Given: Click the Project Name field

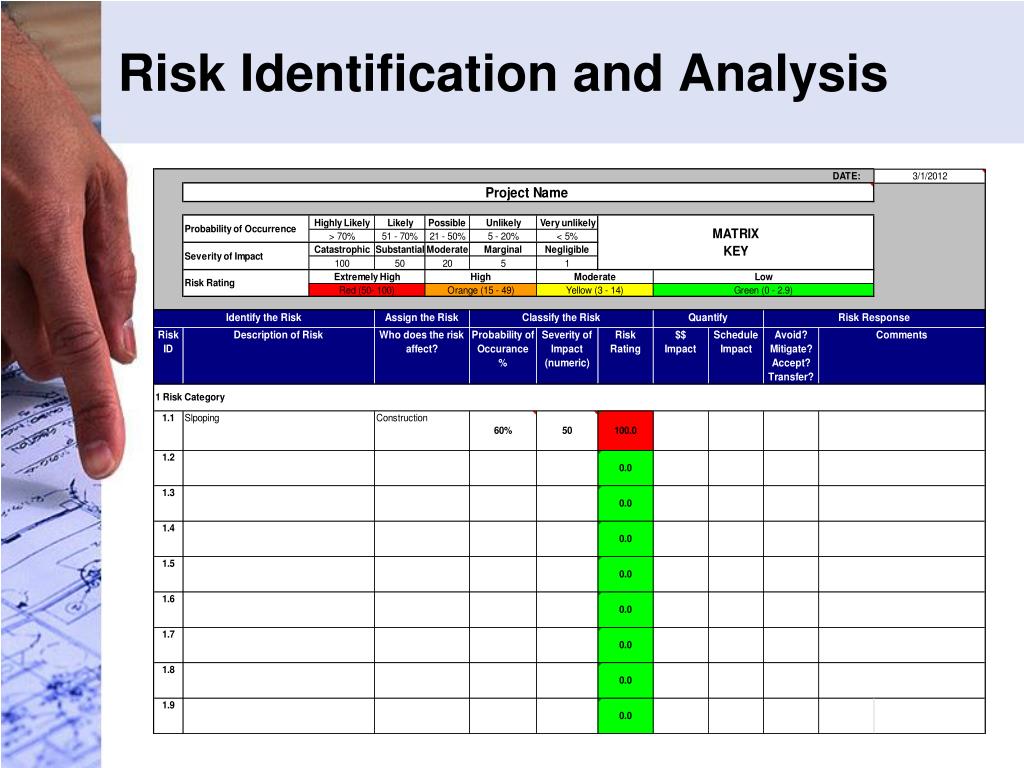Looking at the screenshot, I should point(528,193).
